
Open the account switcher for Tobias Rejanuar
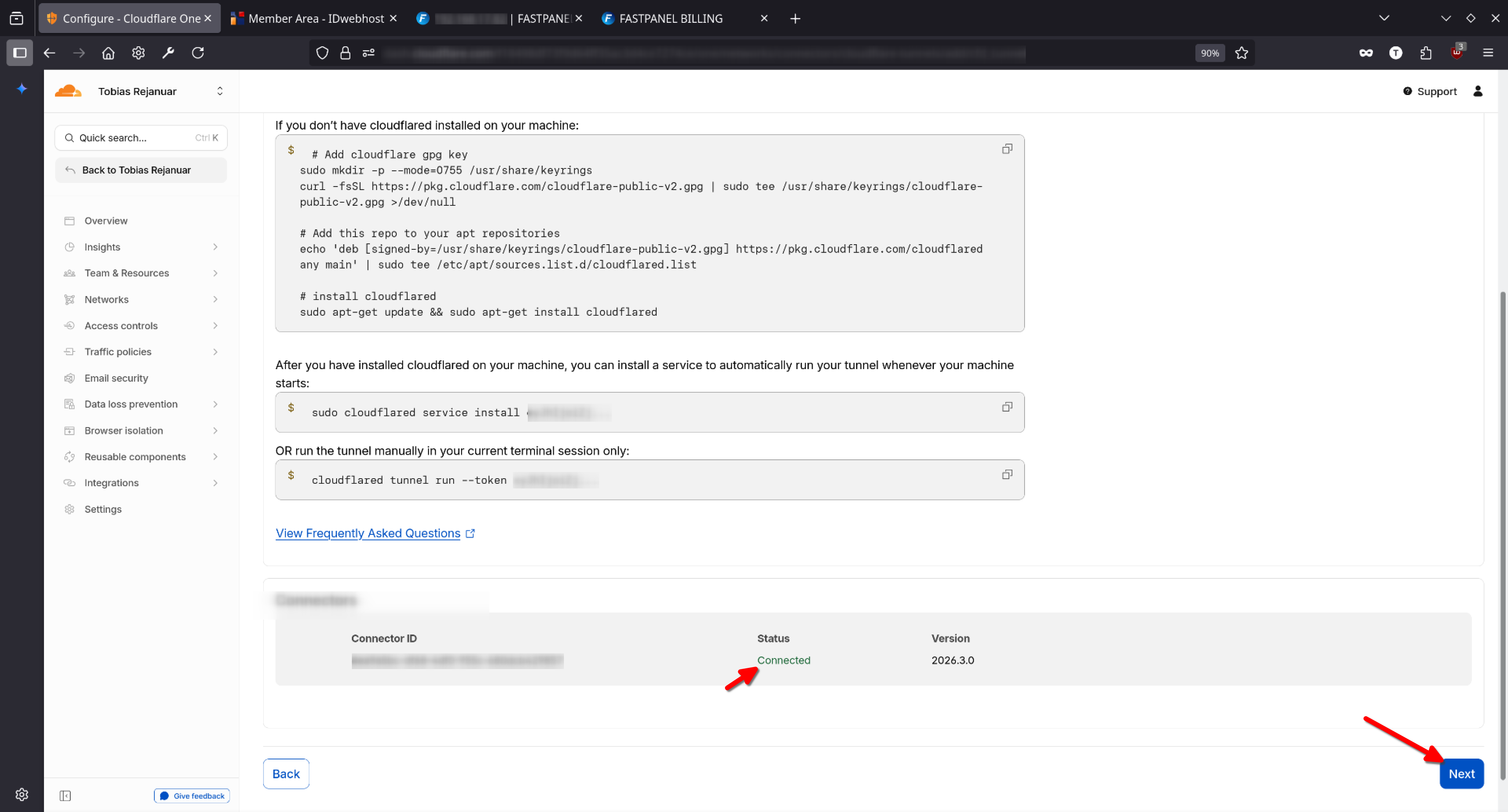click(220, 91)
